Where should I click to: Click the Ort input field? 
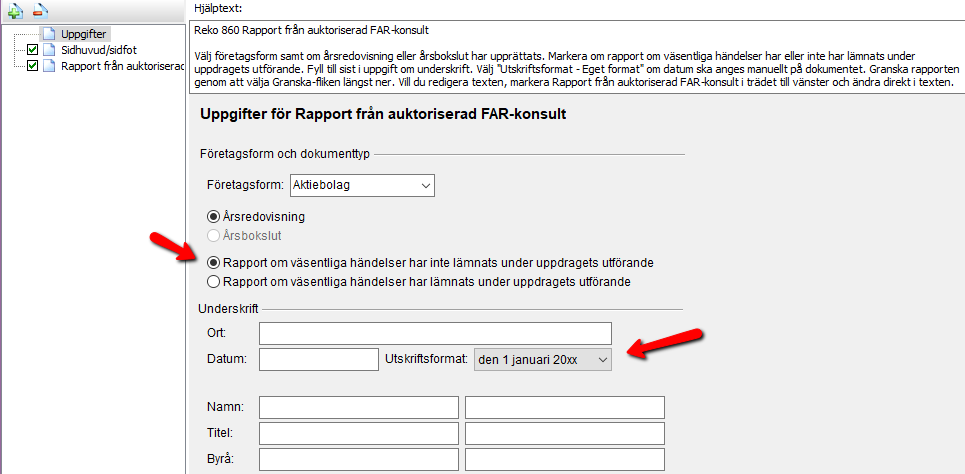click(x=435, y=333)
